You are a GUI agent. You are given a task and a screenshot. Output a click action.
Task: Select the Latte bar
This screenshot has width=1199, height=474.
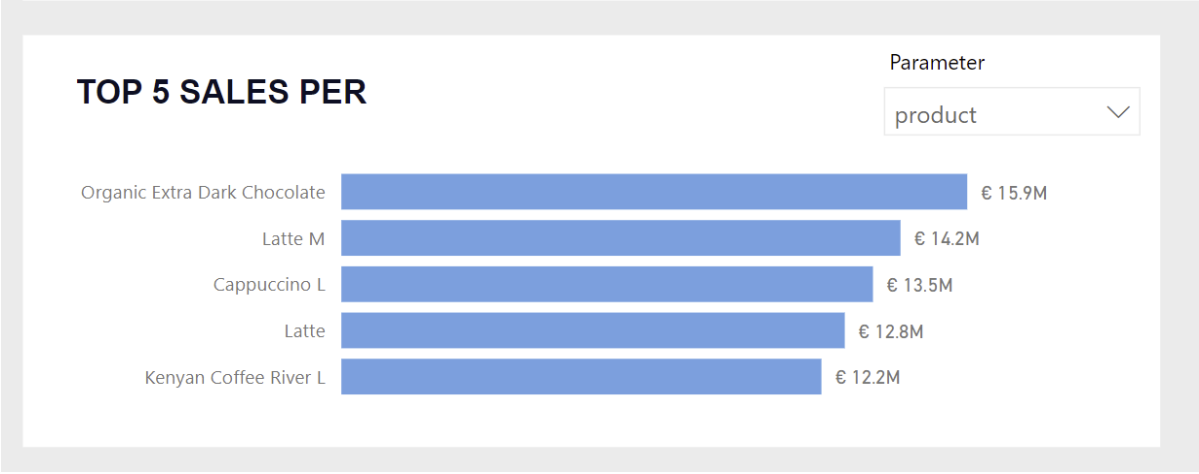tap(593, 330)
